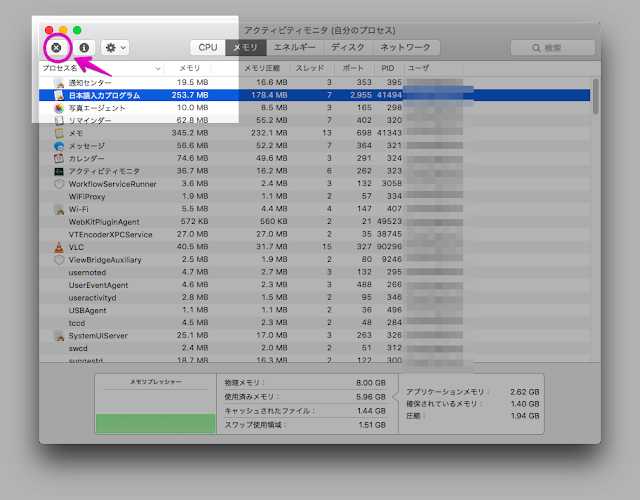Switch to the CPU tab
The image size is (640, 500).
pyautogui.click(x=208, y=47)
